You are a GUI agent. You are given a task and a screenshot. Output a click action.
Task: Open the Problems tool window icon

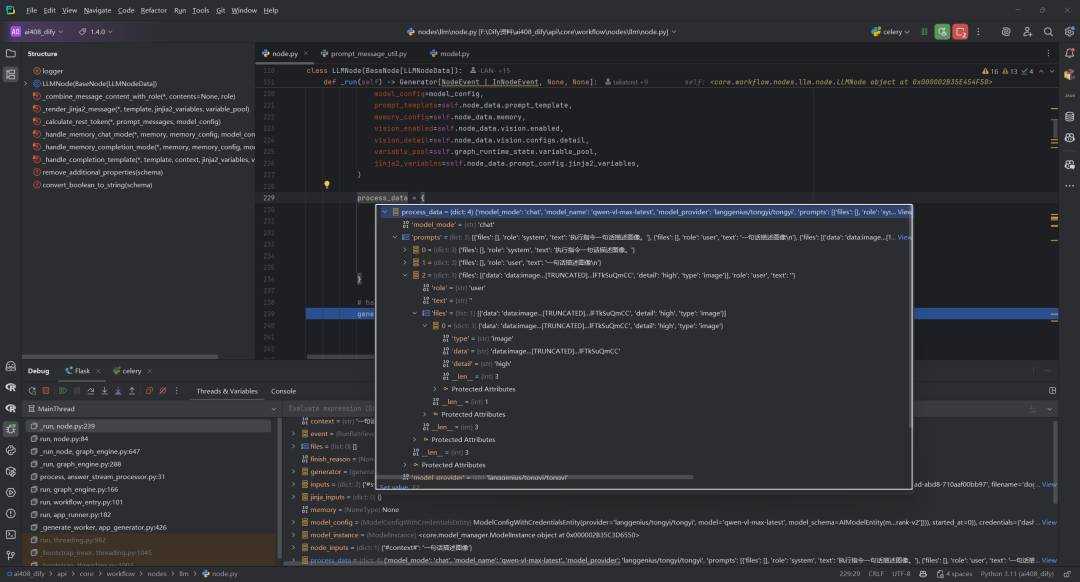[10, 513]
